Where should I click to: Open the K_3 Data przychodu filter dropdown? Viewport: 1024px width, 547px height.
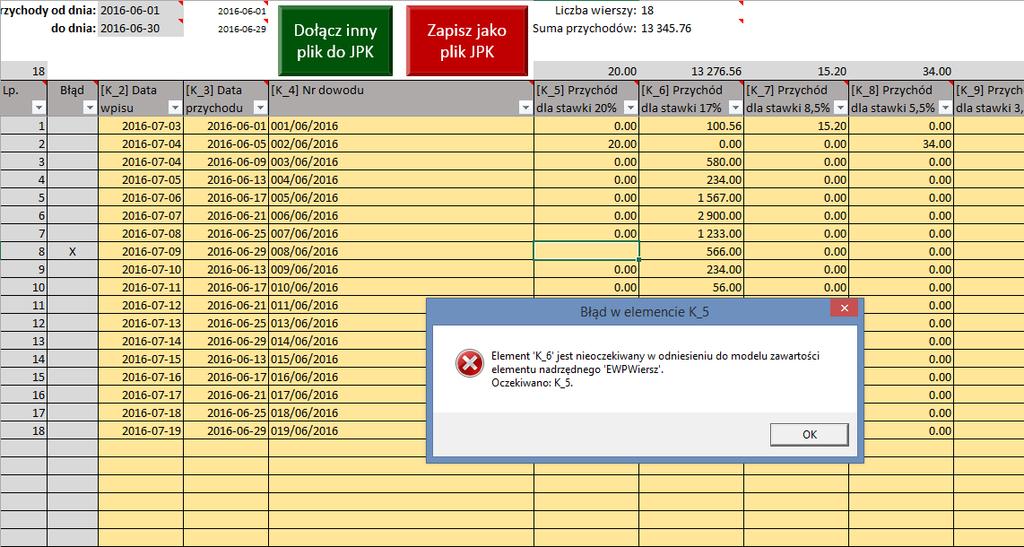coord(260,108)
